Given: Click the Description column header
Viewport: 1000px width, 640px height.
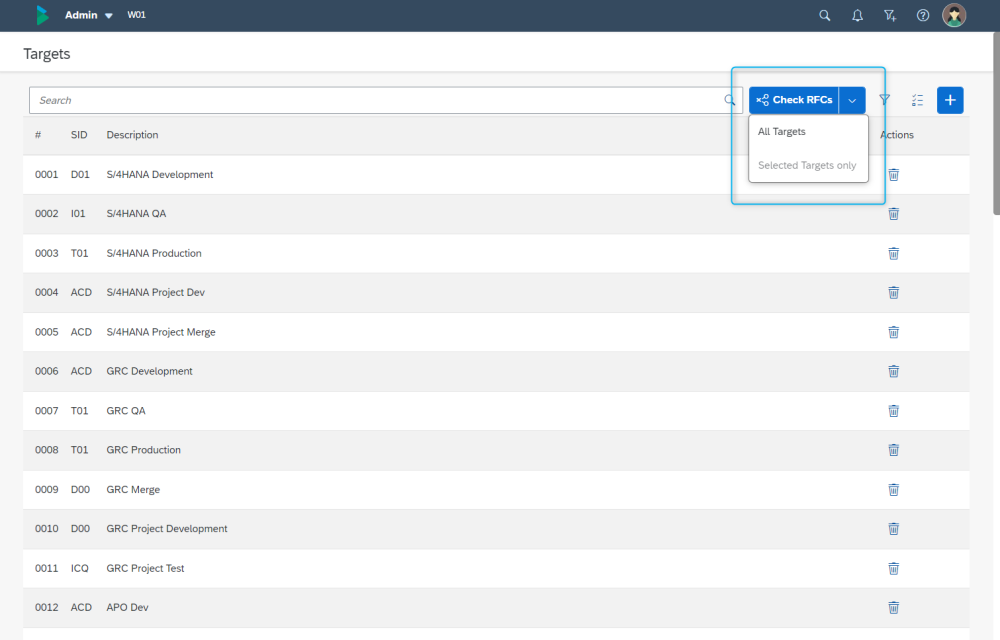Looking at the screenshot, I should (132, 135).
